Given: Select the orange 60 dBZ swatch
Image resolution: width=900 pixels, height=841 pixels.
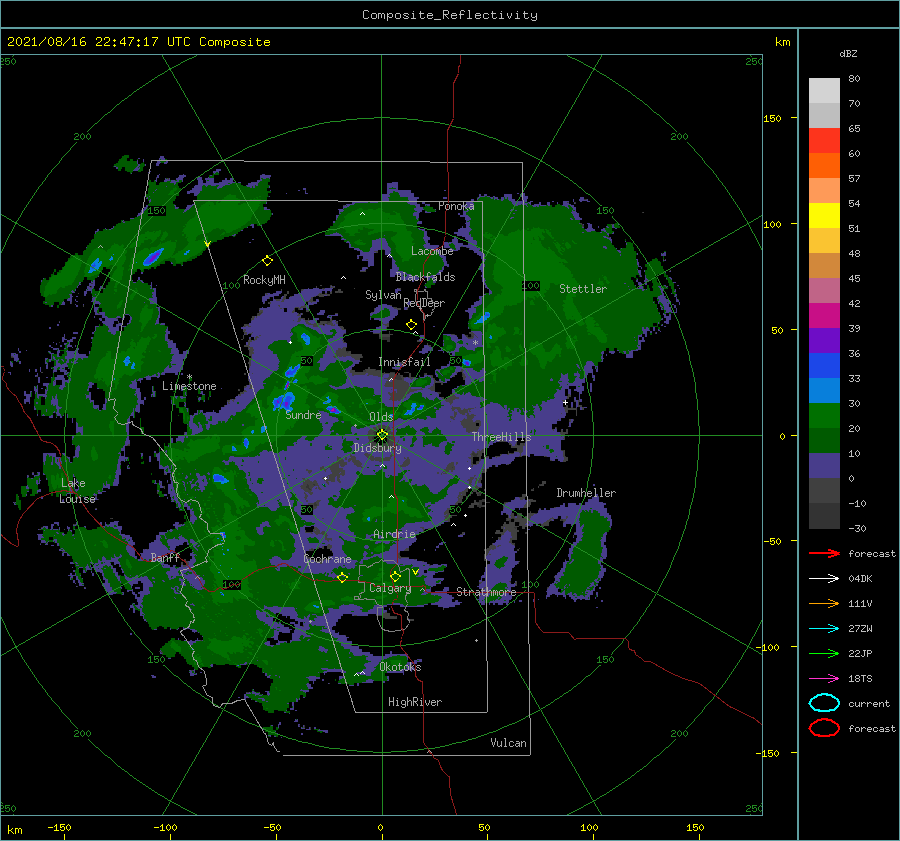Looking at the screenshot, I should (x=824, y=165).
